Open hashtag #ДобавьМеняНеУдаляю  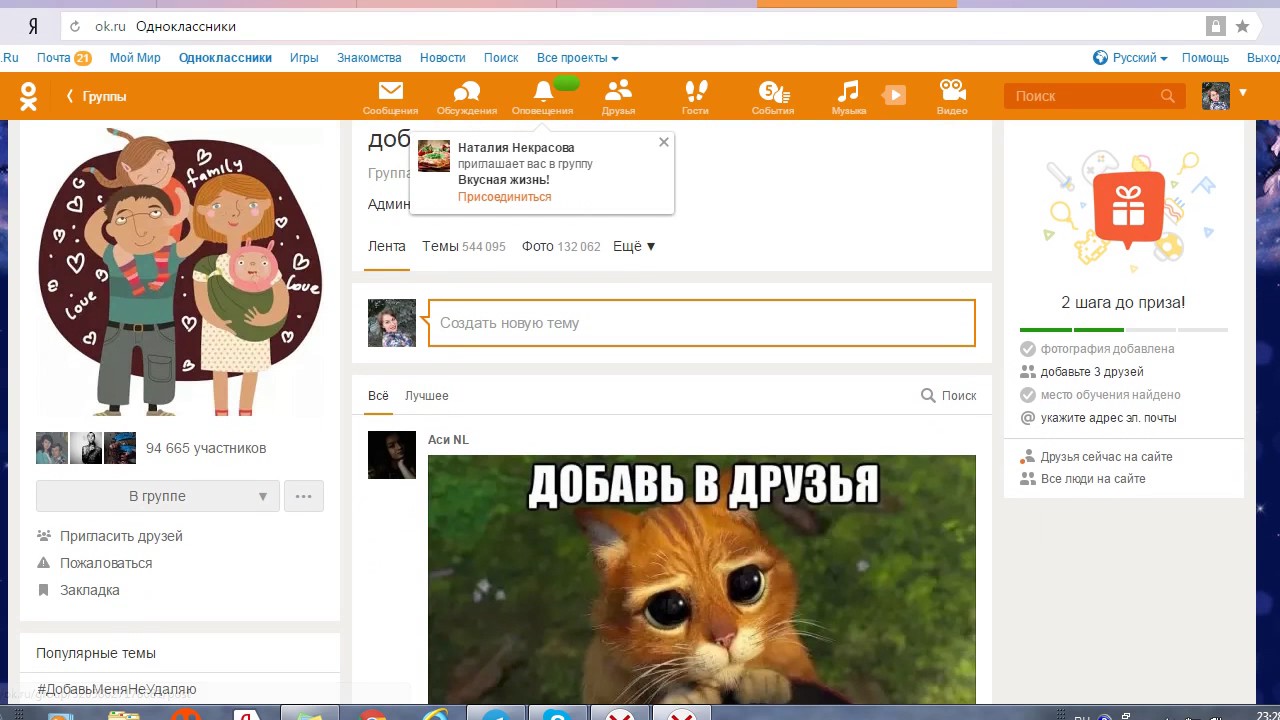(116, 689)
